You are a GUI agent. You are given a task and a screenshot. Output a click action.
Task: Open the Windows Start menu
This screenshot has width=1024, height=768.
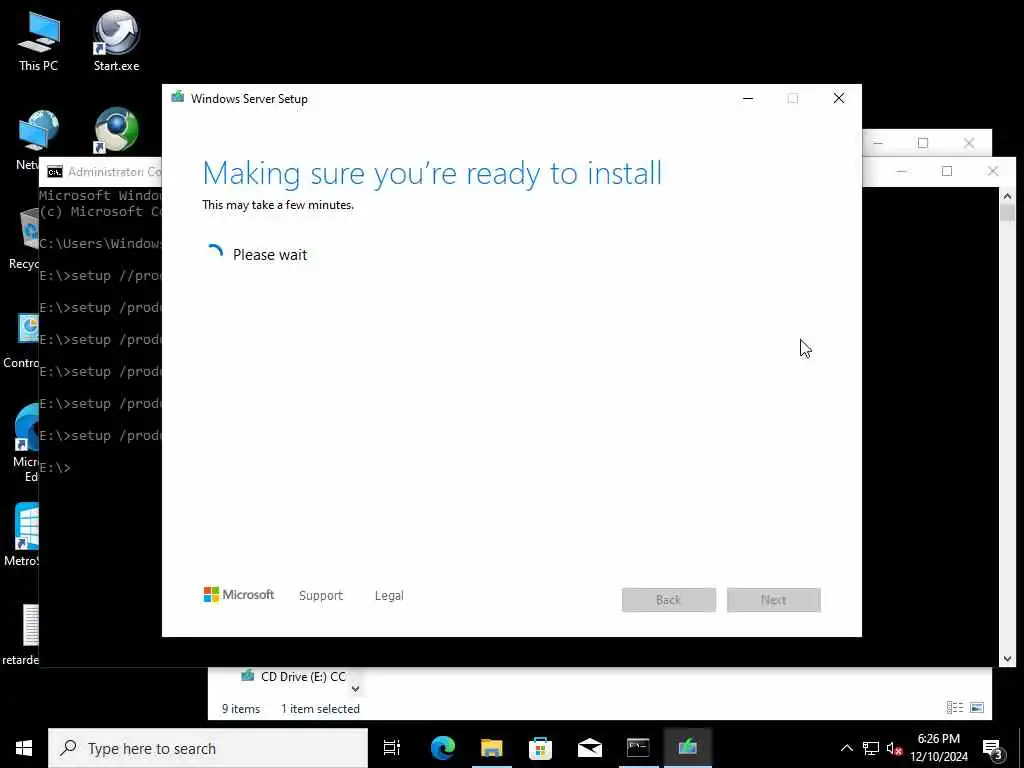click(24, 748)
